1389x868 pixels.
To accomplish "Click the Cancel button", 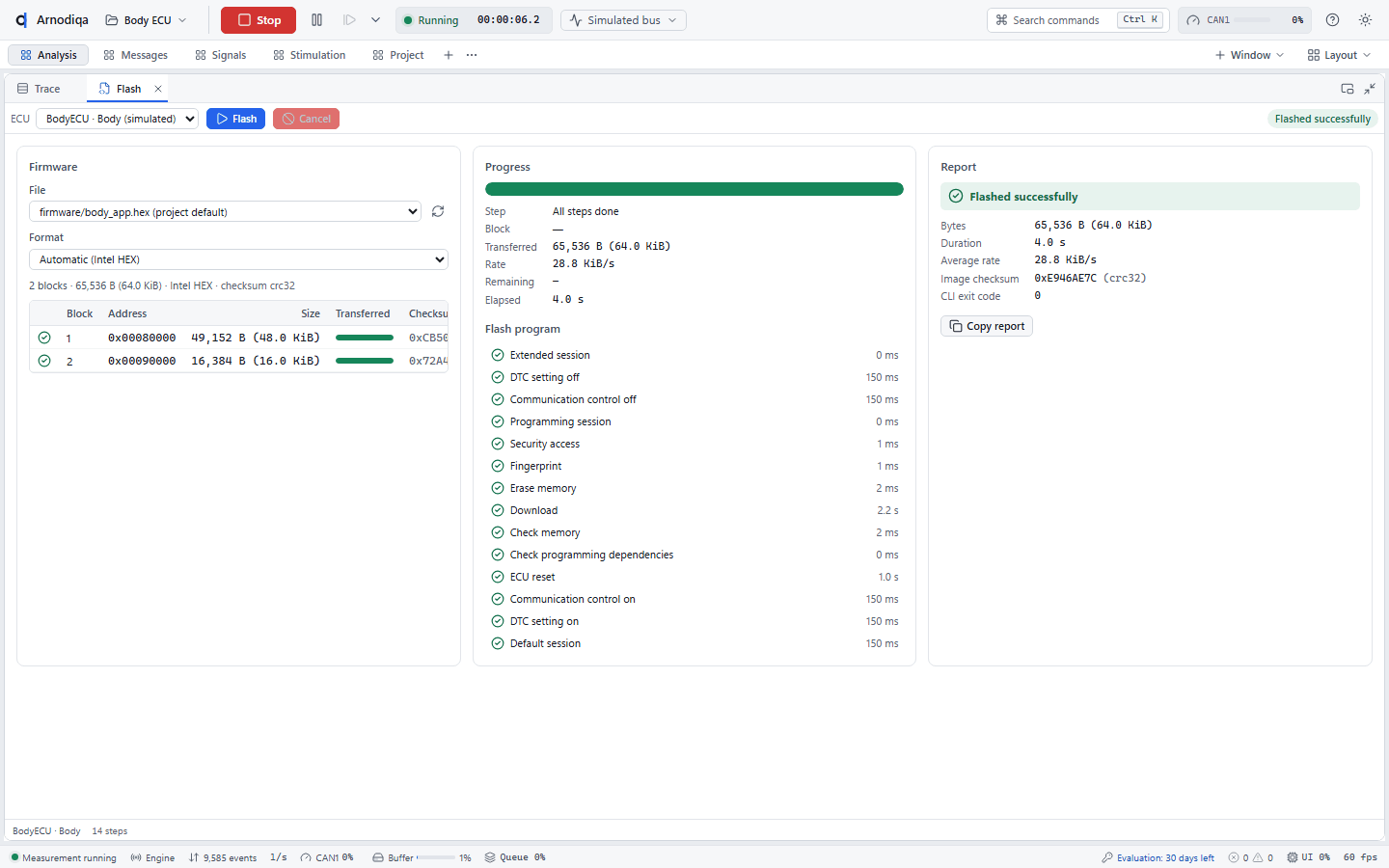I will [x=306, y=119].
